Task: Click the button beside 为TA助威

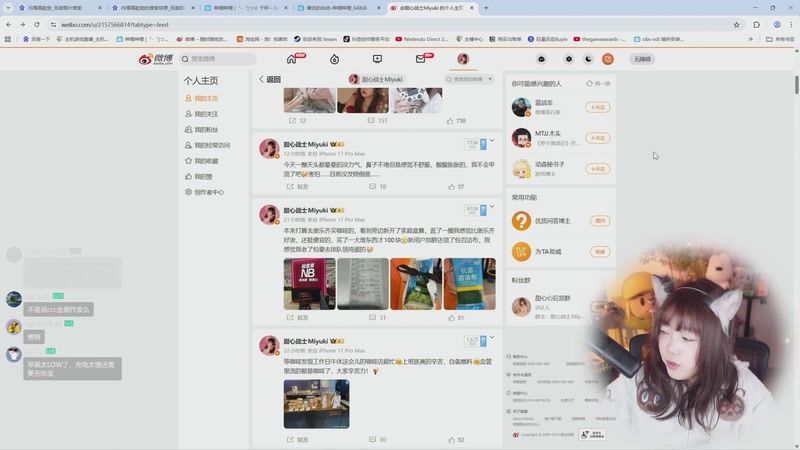Action: [x=600, y=252]
